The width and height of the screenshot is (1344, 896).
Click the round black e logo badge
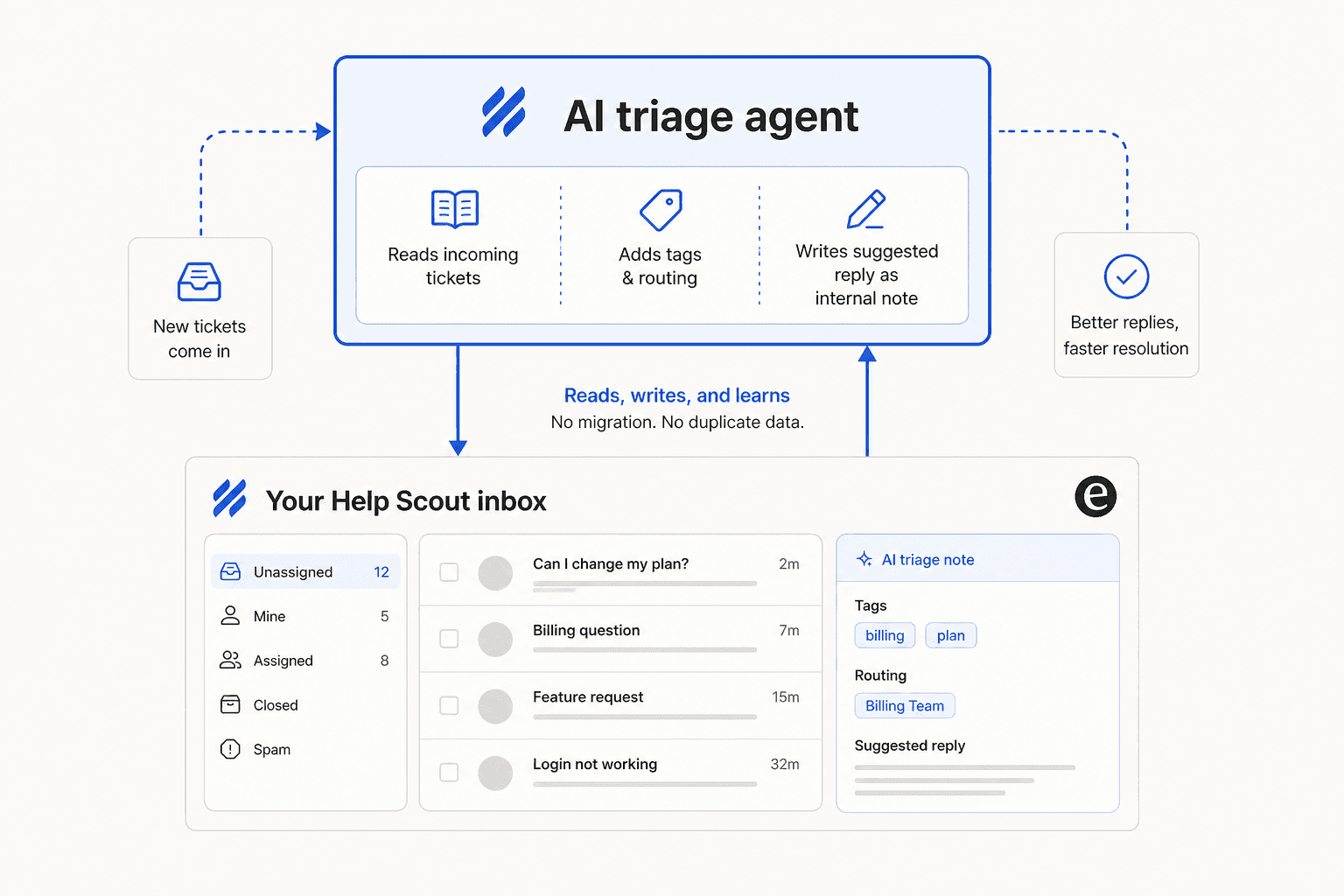click(1095, 496)
